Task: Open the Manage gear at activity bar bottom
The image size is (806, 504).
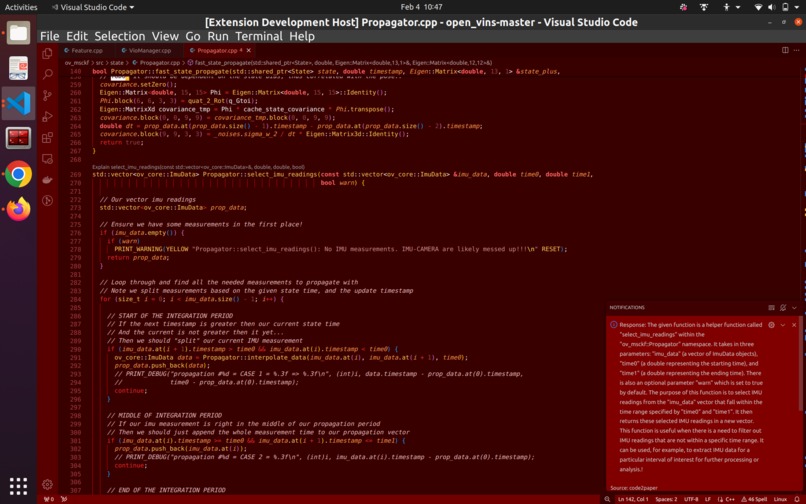Action: [x=47, y=484]
